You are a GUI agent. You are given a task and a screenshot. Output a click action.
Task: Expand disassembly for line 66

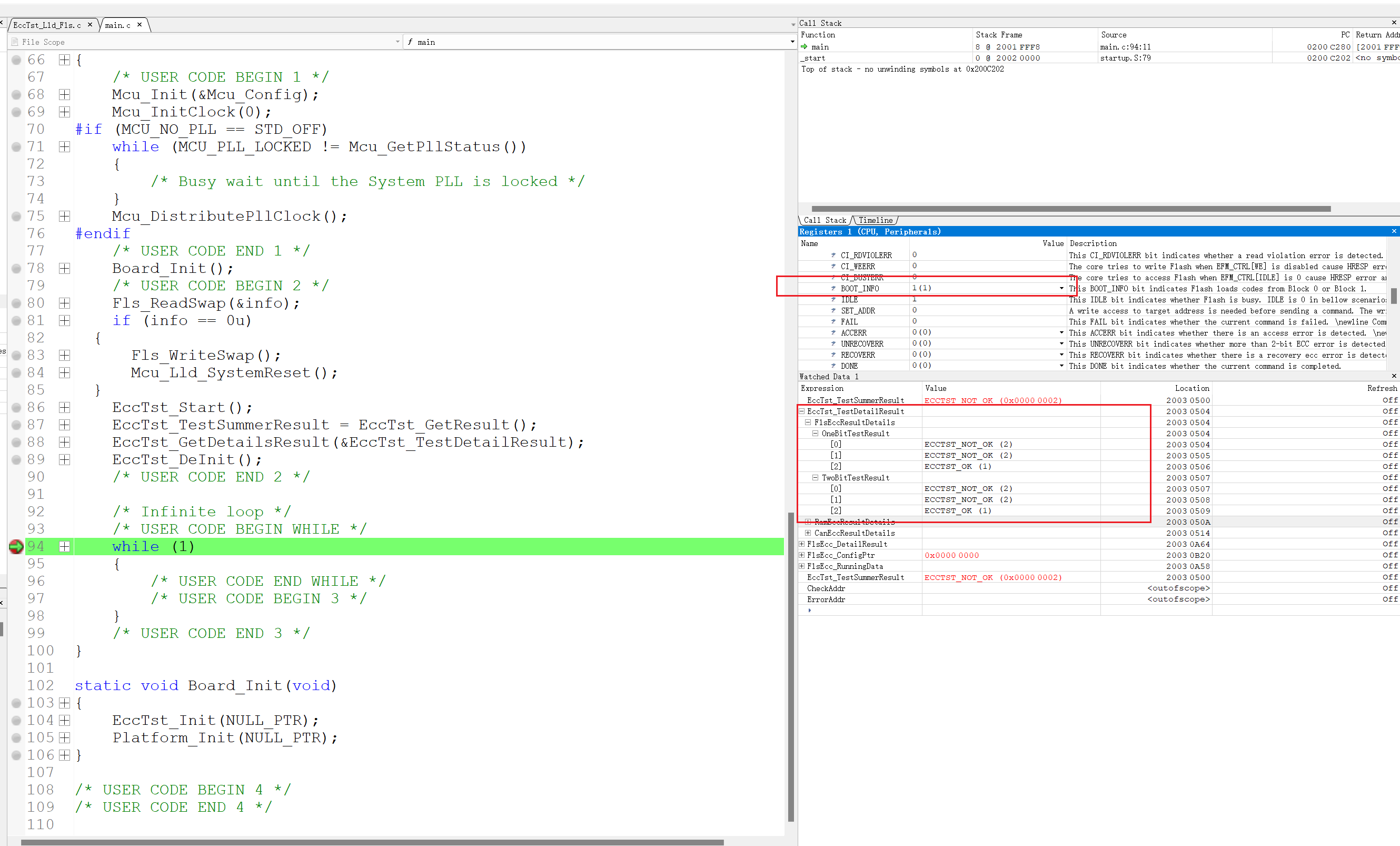click(x=65, y=60)
